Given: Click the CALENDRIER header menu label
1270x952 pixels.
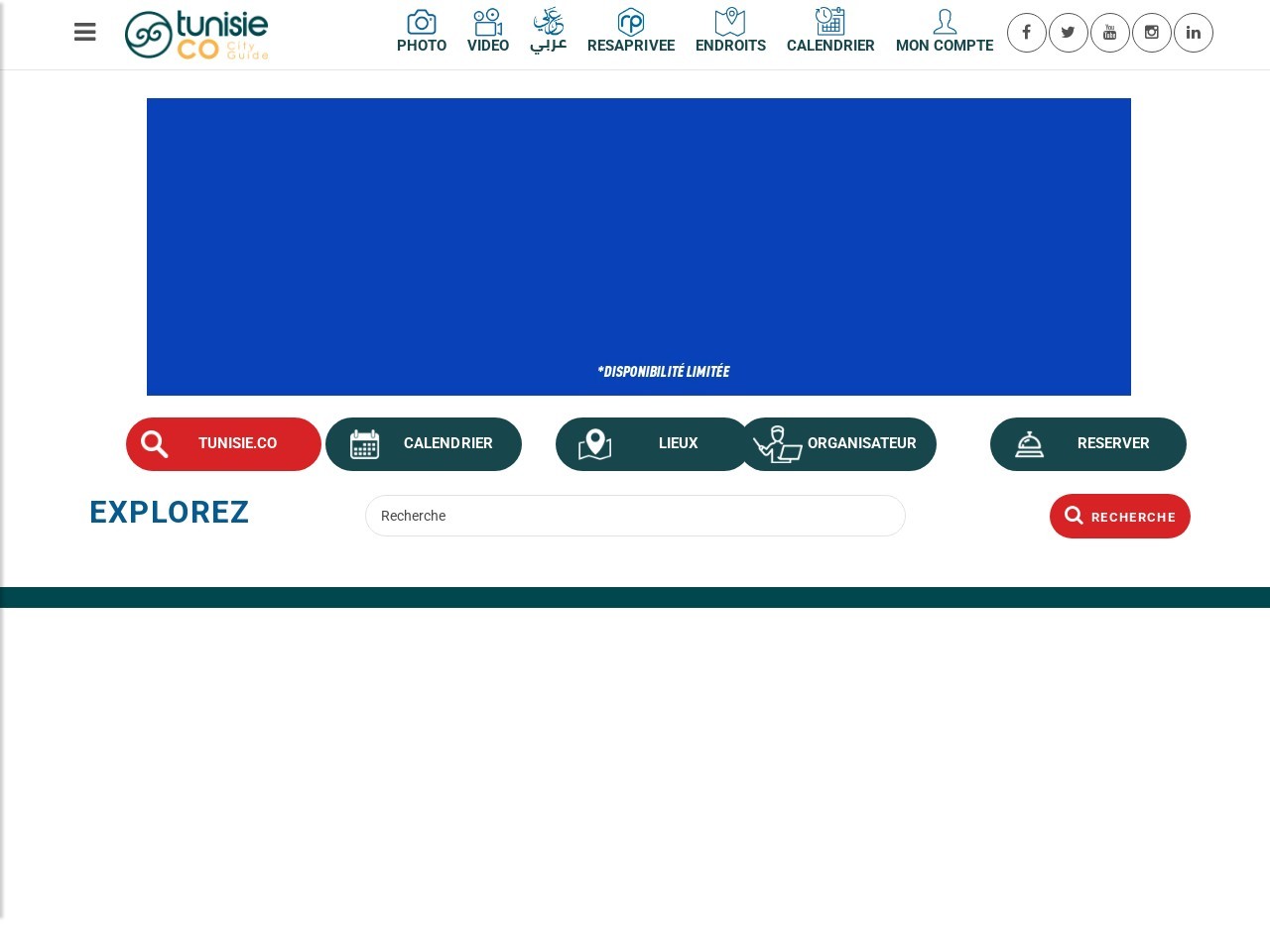Looking at the screenshot, I should tap(830, 46).
